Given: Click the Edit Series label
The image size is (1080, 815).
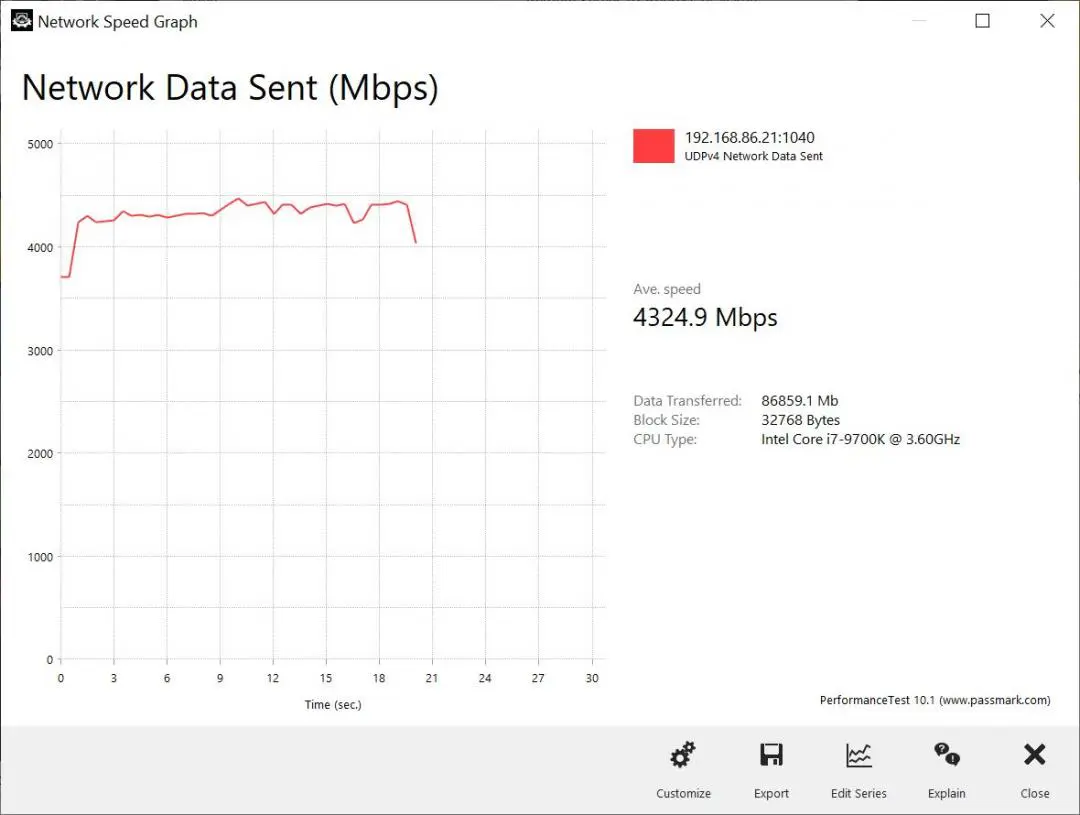Looking at the screenshot, I should coord(858,793).
